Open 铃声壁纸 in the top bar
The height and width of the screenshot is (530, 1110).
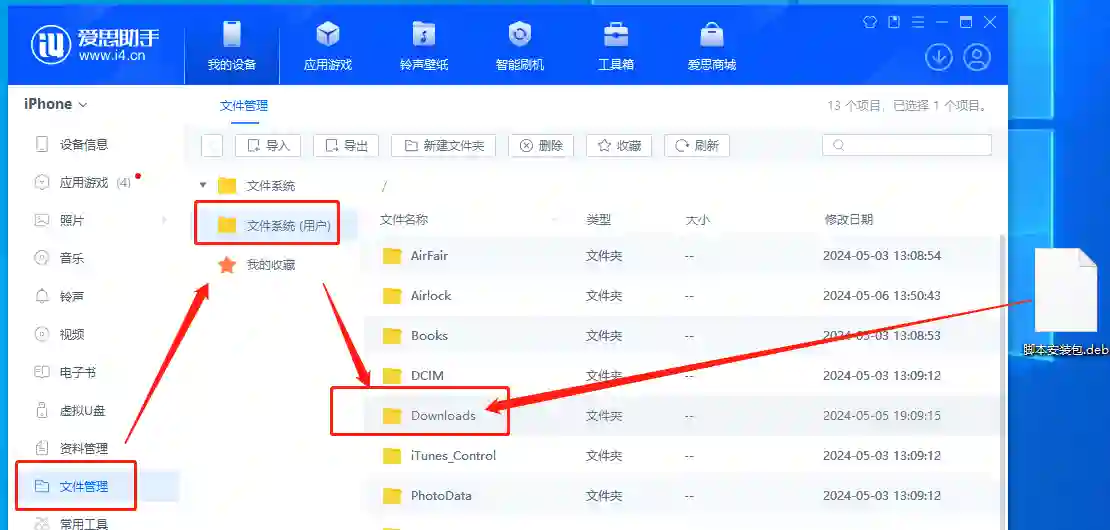coord(424,46)
